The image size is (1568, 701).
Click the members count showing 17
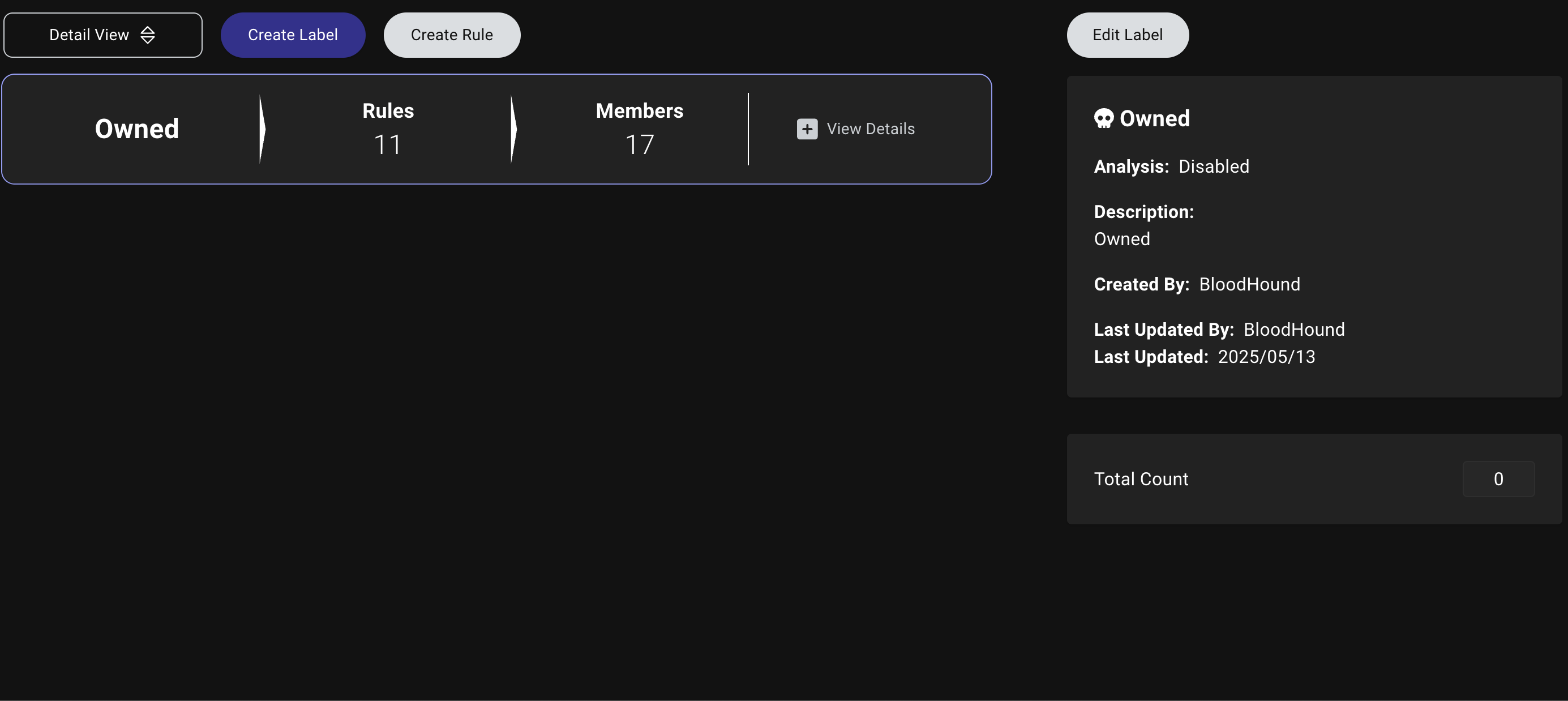click(639, 144)
